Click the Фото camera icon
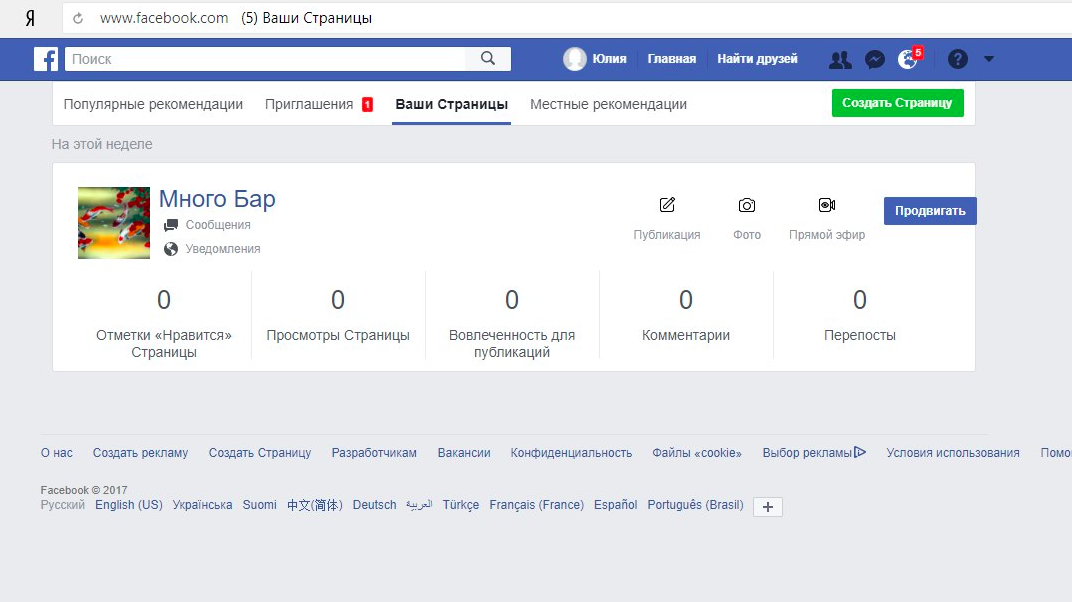This screenshot has height=602, width=1072. [x=747, y=205]
